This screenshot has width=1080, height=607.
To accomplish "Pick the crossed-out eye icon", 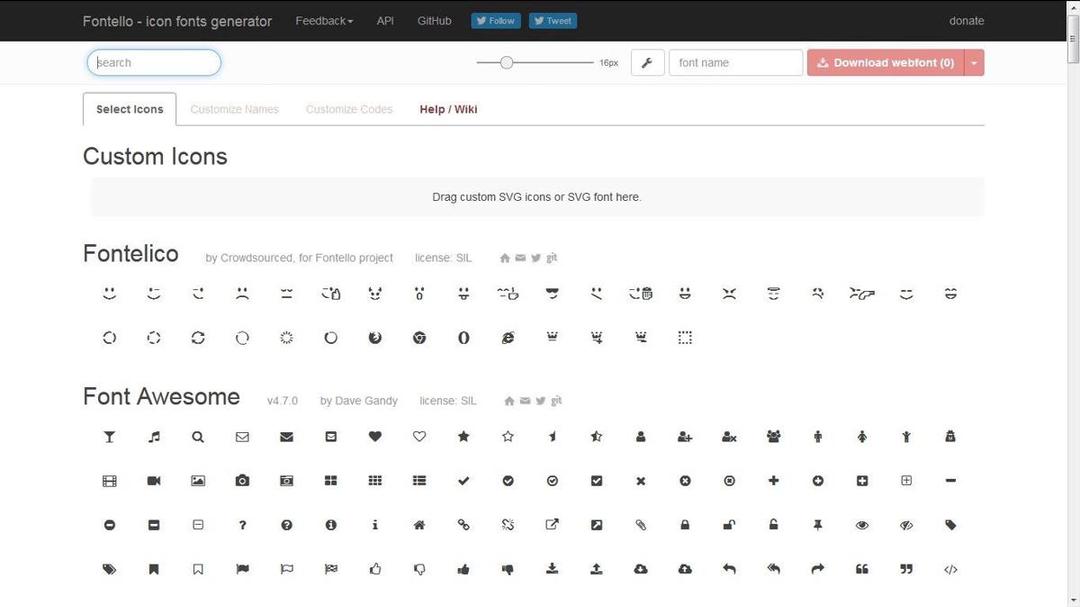I will pos(906,525).
